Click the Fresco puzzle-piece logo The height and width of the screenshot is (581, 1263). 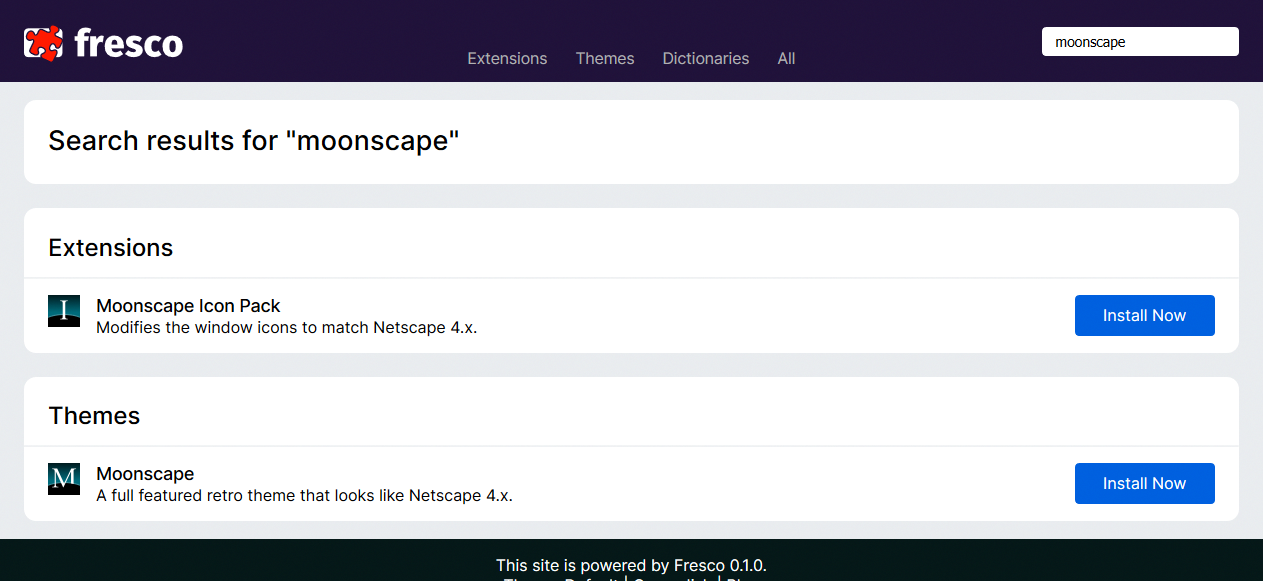pos(42,40)
